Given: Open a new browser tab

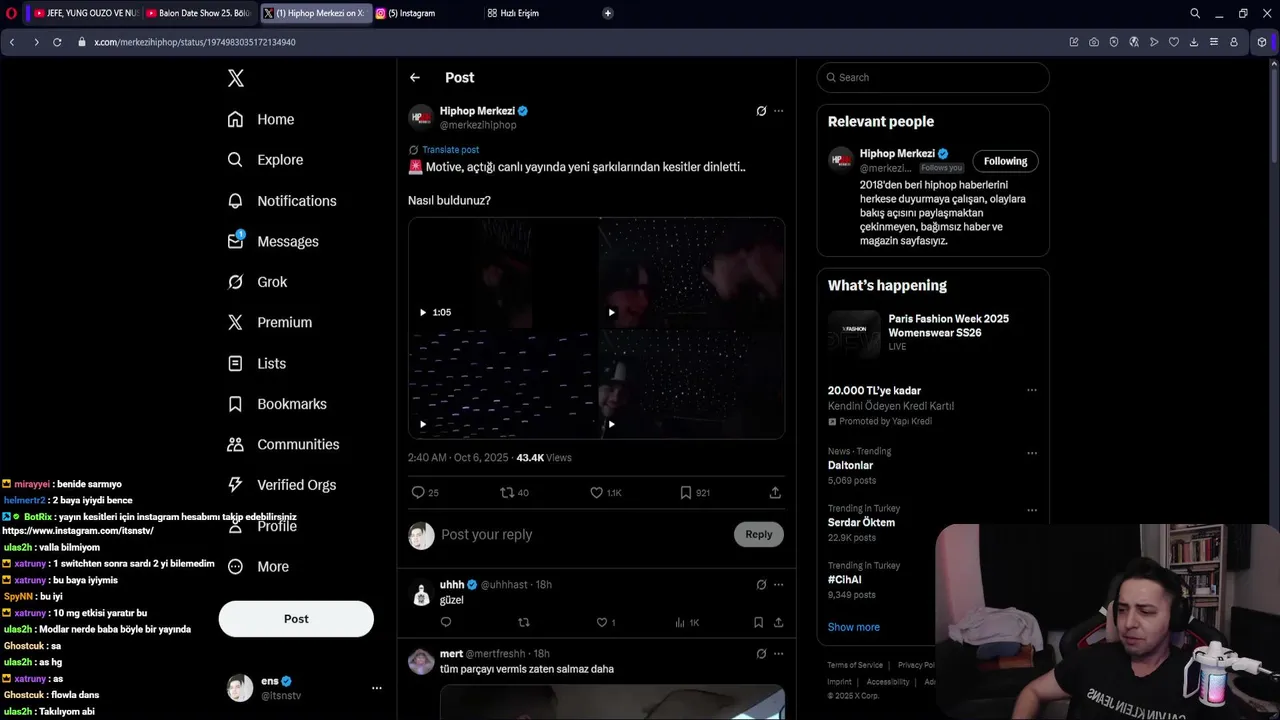Looking at the screenshot, I should coord(608,13).
